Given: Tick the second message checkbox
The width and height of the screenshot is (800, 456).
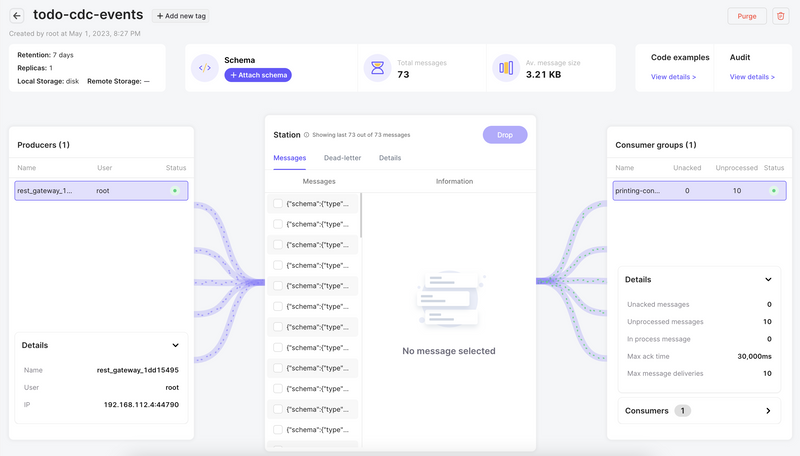Looking at the screenshot, I should pos(278,224).
